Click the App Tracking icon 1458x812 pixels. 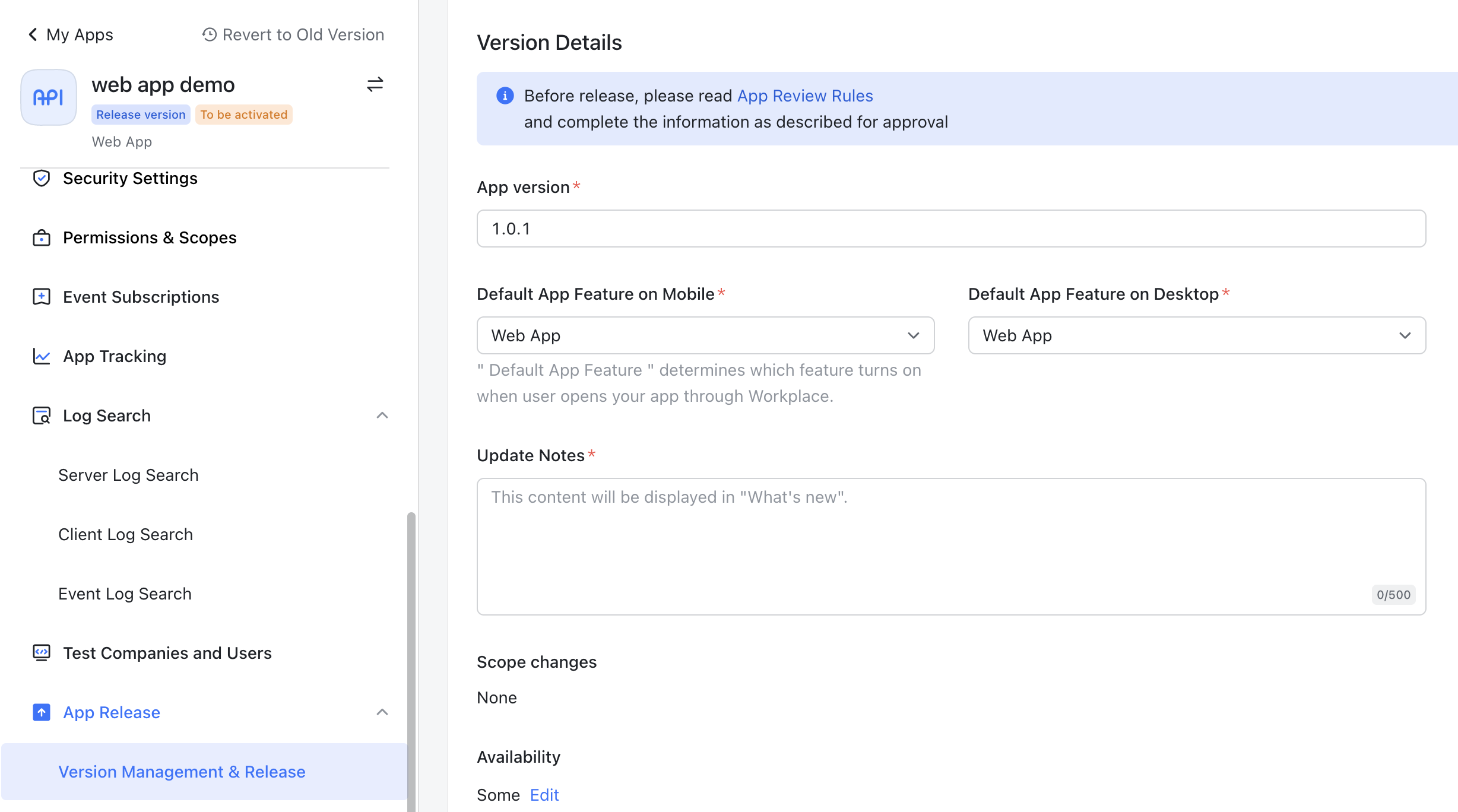pos(40,356)
